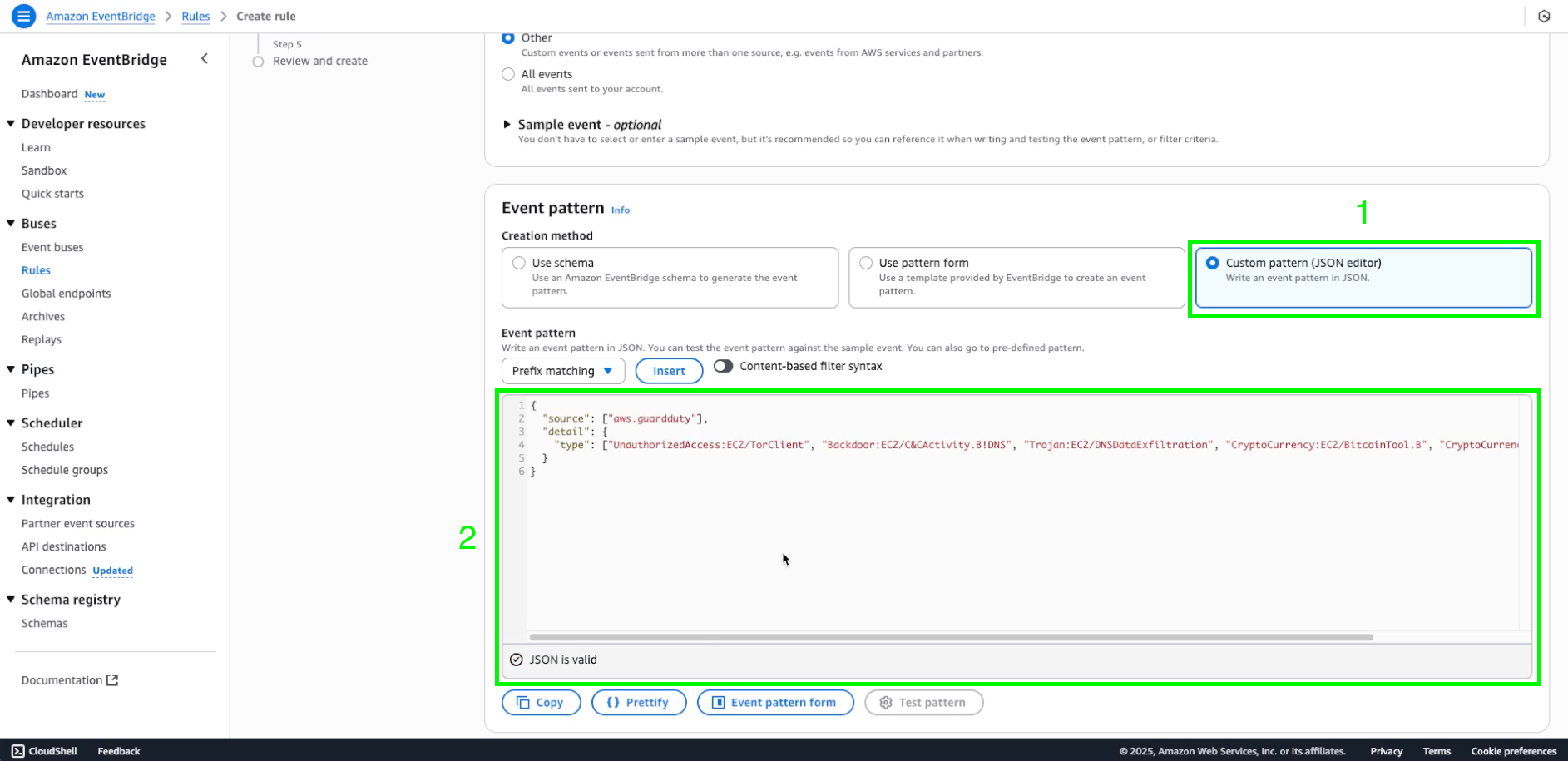Toggle Content-based filter syntax switch
This screenshot has width=1568, height=761.
point(723,366)
